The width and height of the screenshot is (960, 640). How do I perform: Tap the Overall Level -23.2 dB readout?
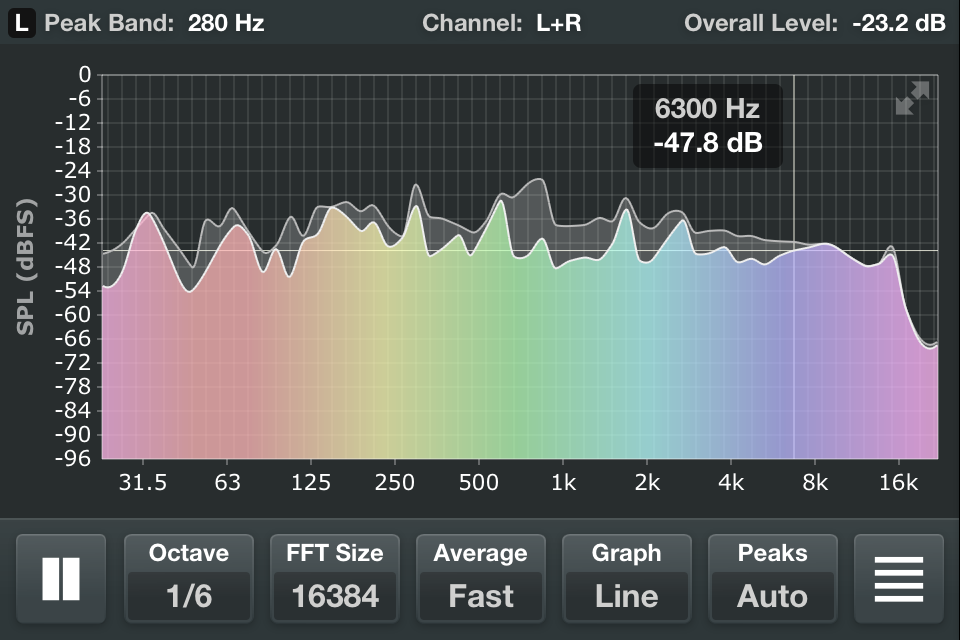tap(814, 23)
